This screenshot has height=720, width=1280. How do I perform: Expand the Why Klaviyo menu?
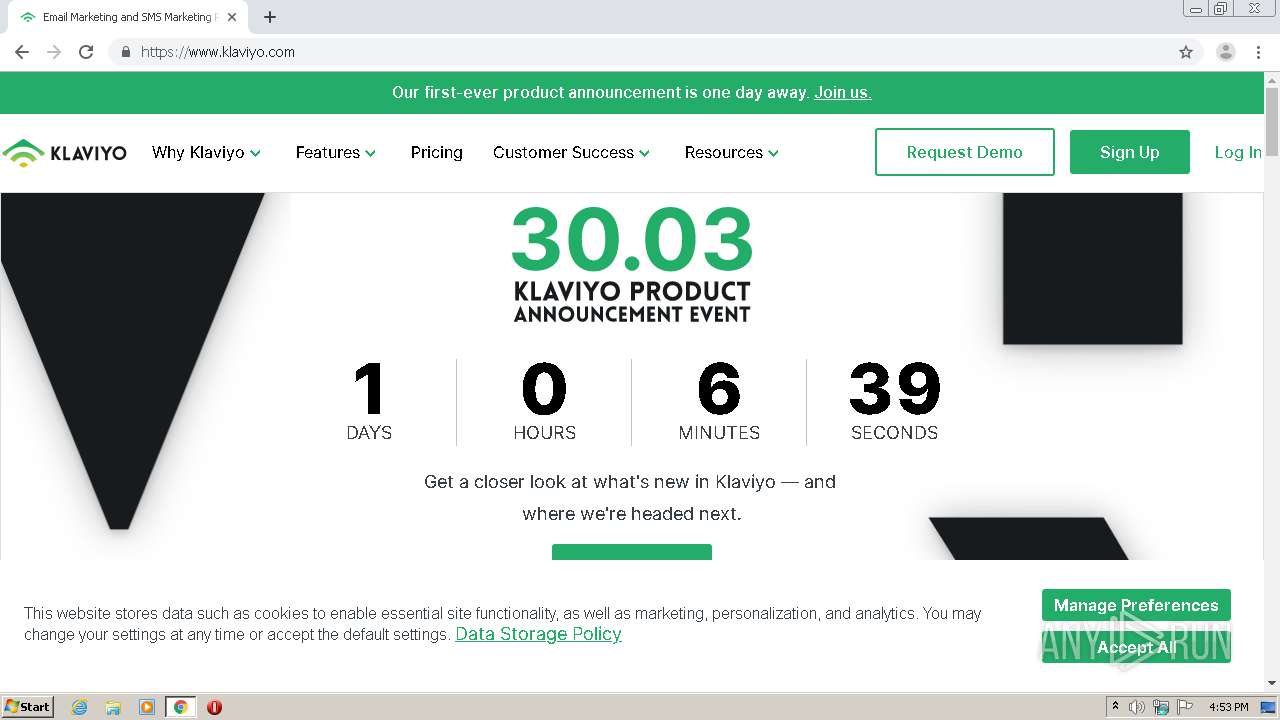[206, 153]
